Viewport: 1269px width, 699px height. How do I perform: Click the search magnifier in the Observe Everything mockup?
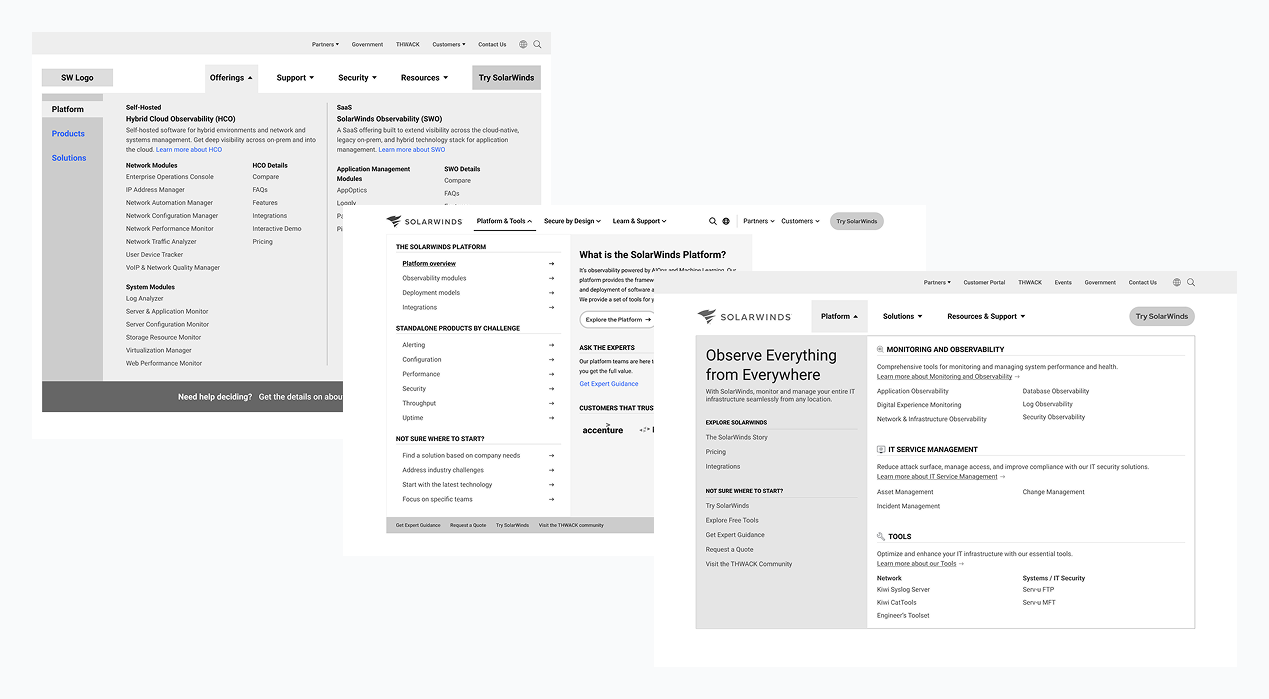click(1190, 282)
